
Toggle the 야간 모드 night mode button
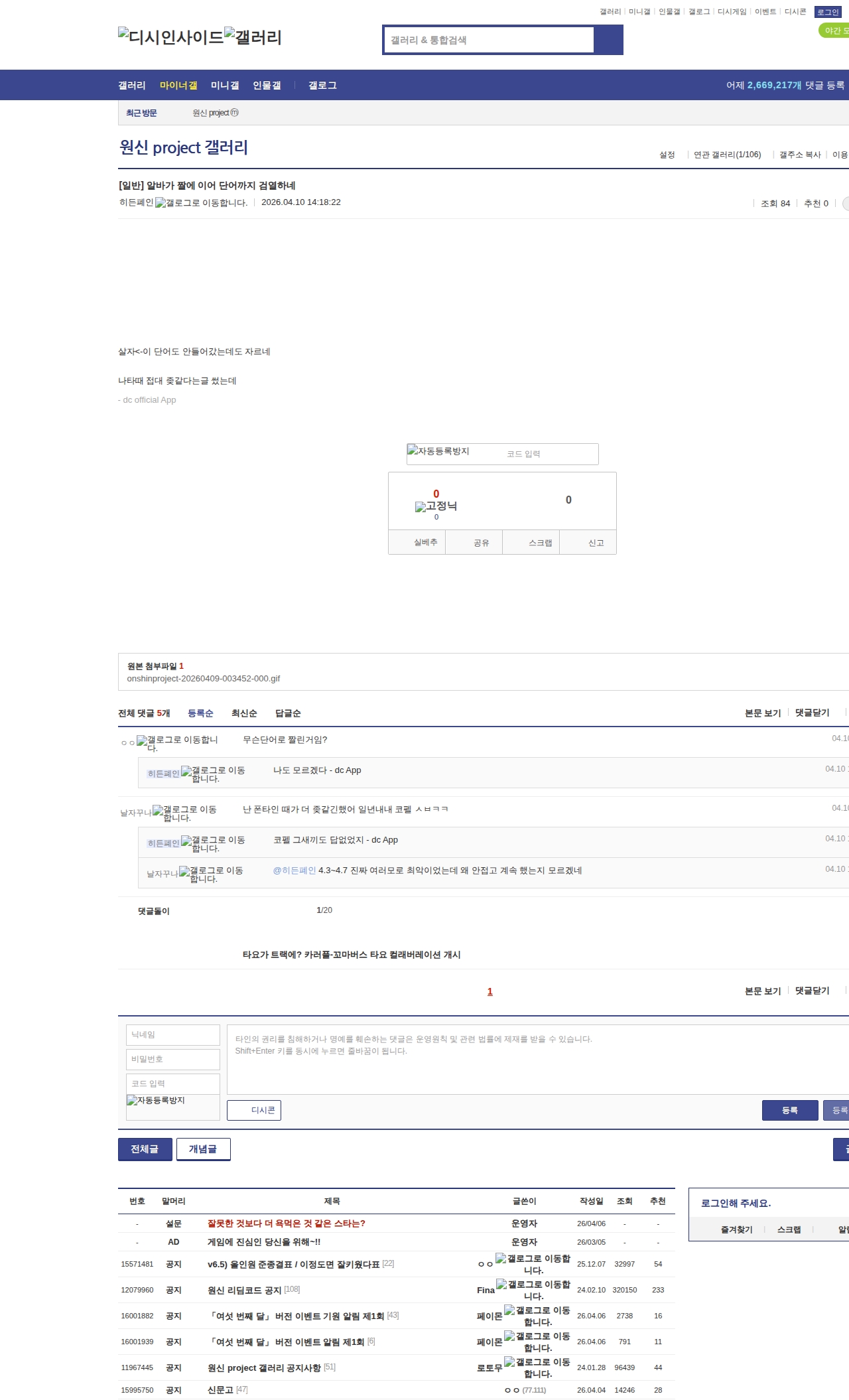click(834, 31)
